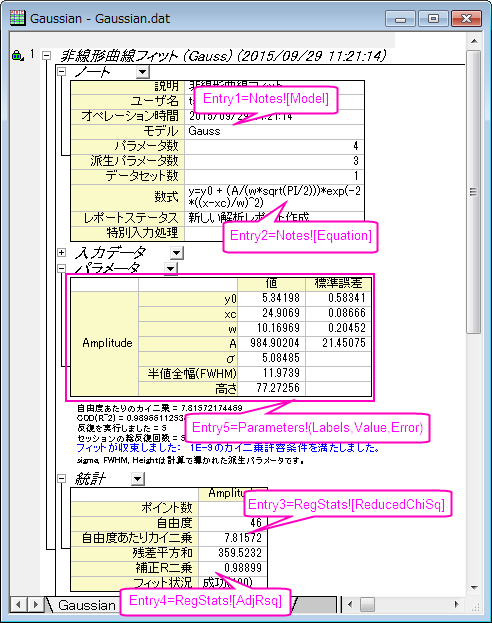Screen dimensions: 492x623
Task: Click the オペレーション時間 row label
Action: (x=128, y=116)
